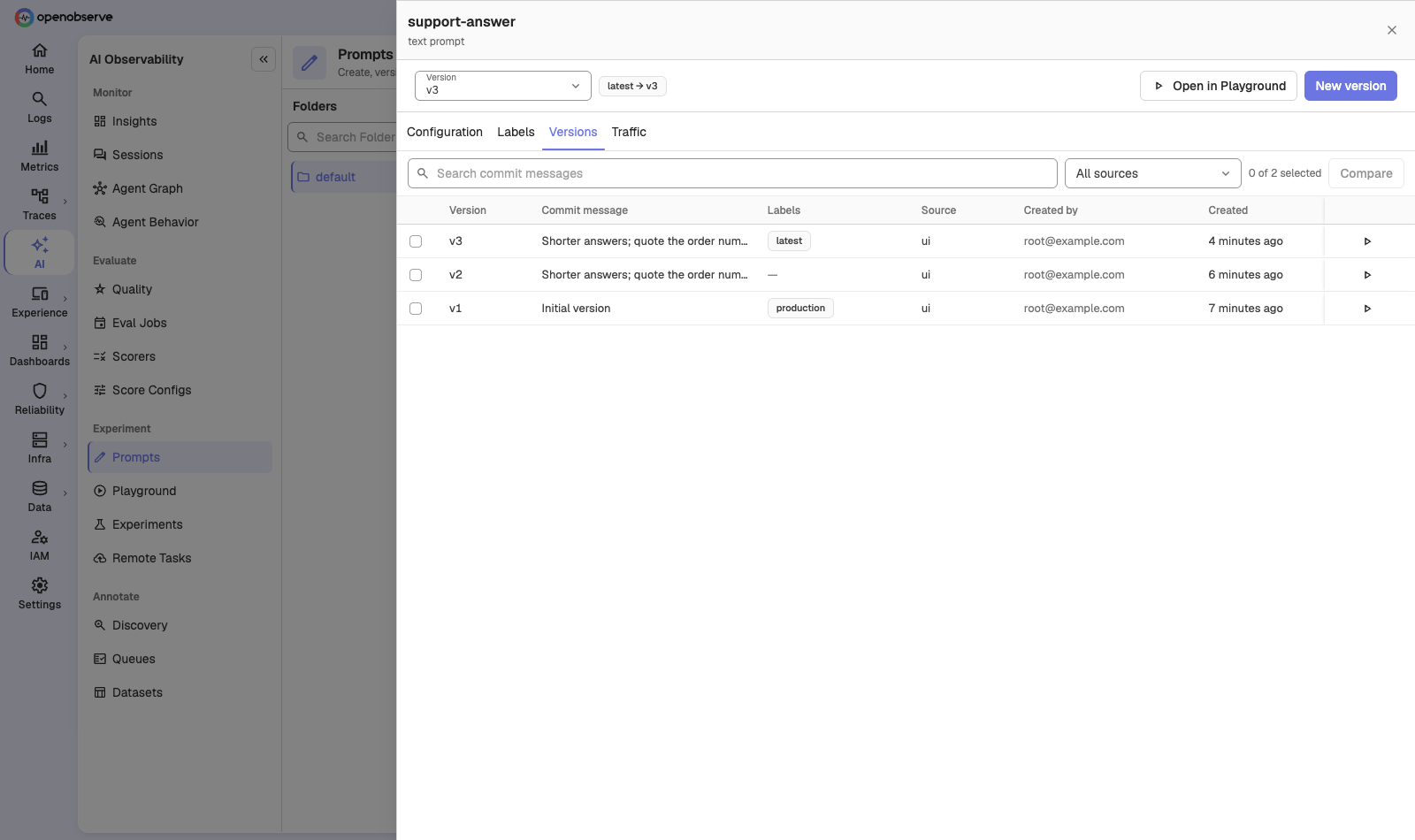Tick the v1 Initial version checkbox

click(x=416, y=309)
